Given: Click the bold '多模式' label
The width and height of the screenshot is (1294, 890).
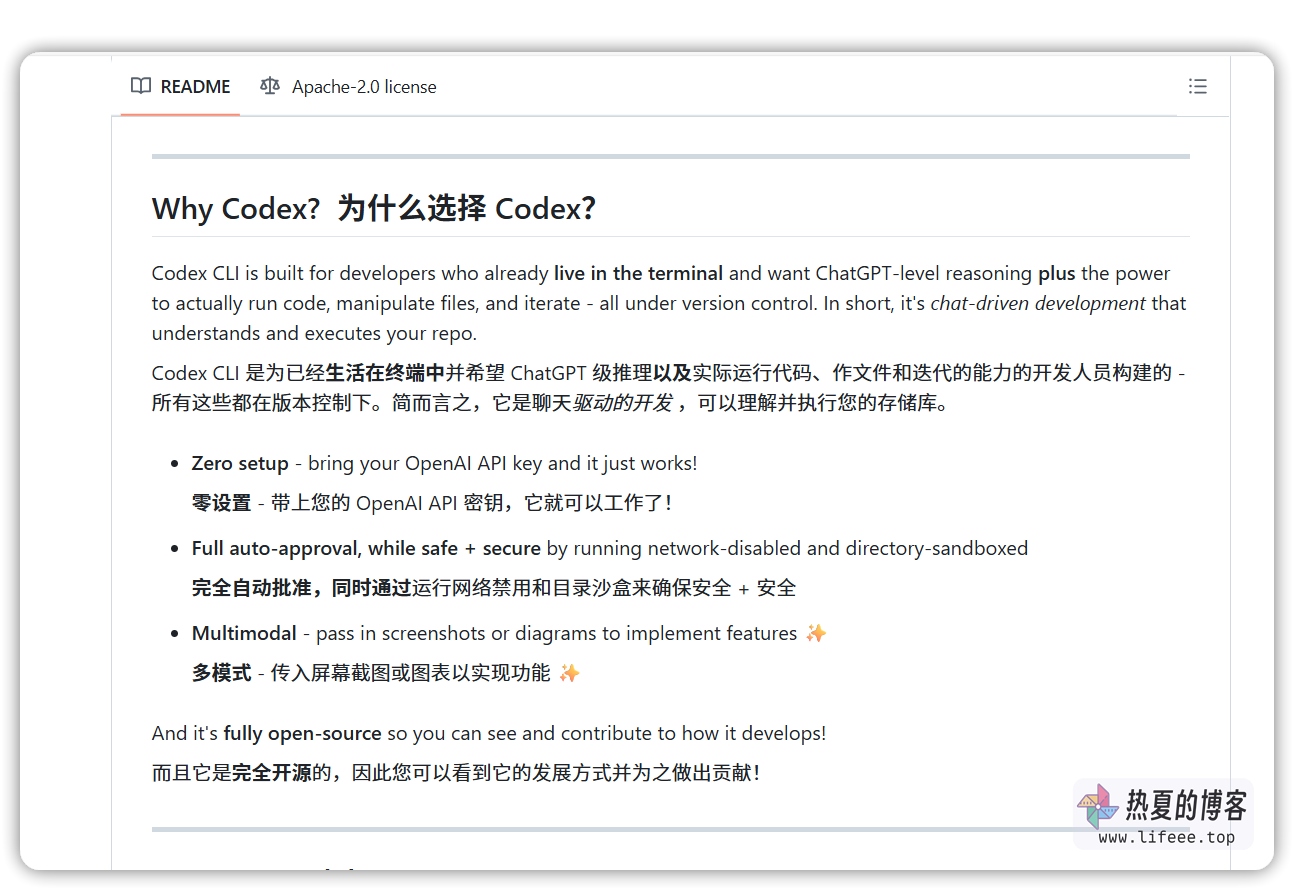Looking at the screenshot, I should [x=221, y=673].
